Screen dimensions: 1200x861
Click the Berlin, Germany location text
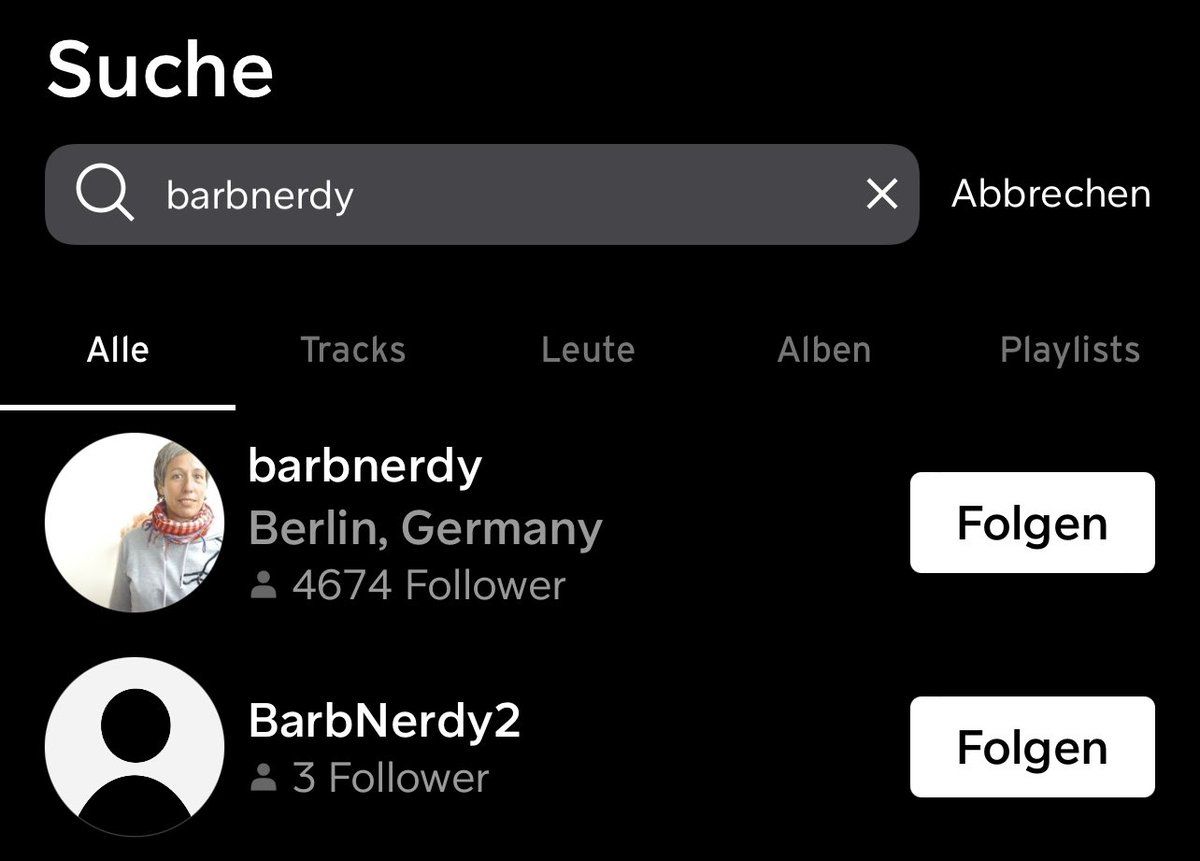(x=425, y=528)
